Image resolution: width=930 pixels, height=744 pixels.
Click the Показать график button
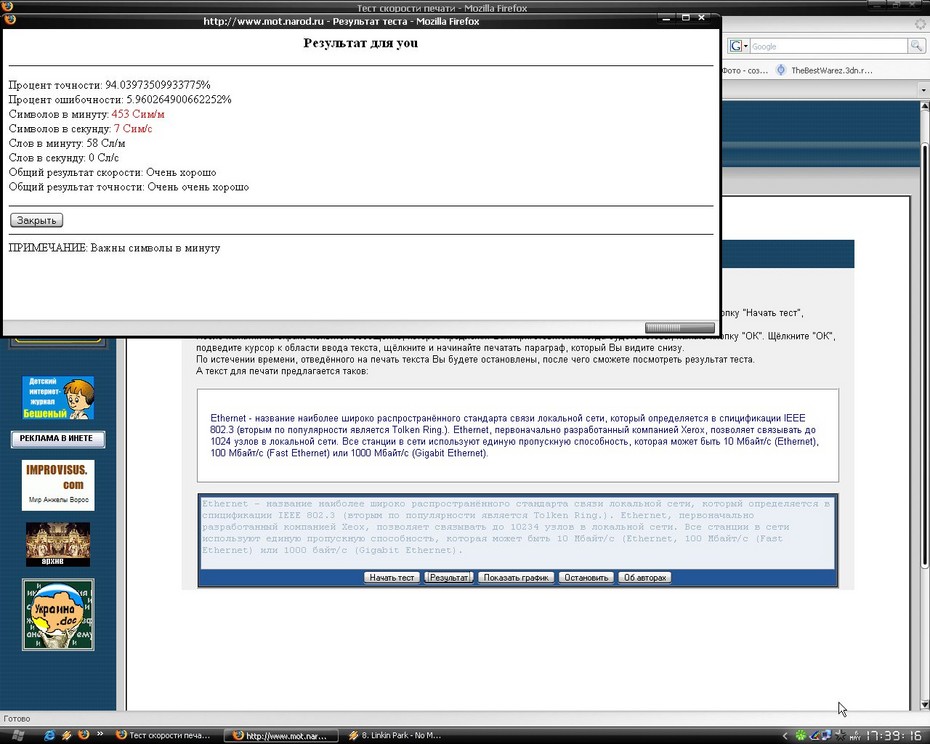click(x=516, y=577)
